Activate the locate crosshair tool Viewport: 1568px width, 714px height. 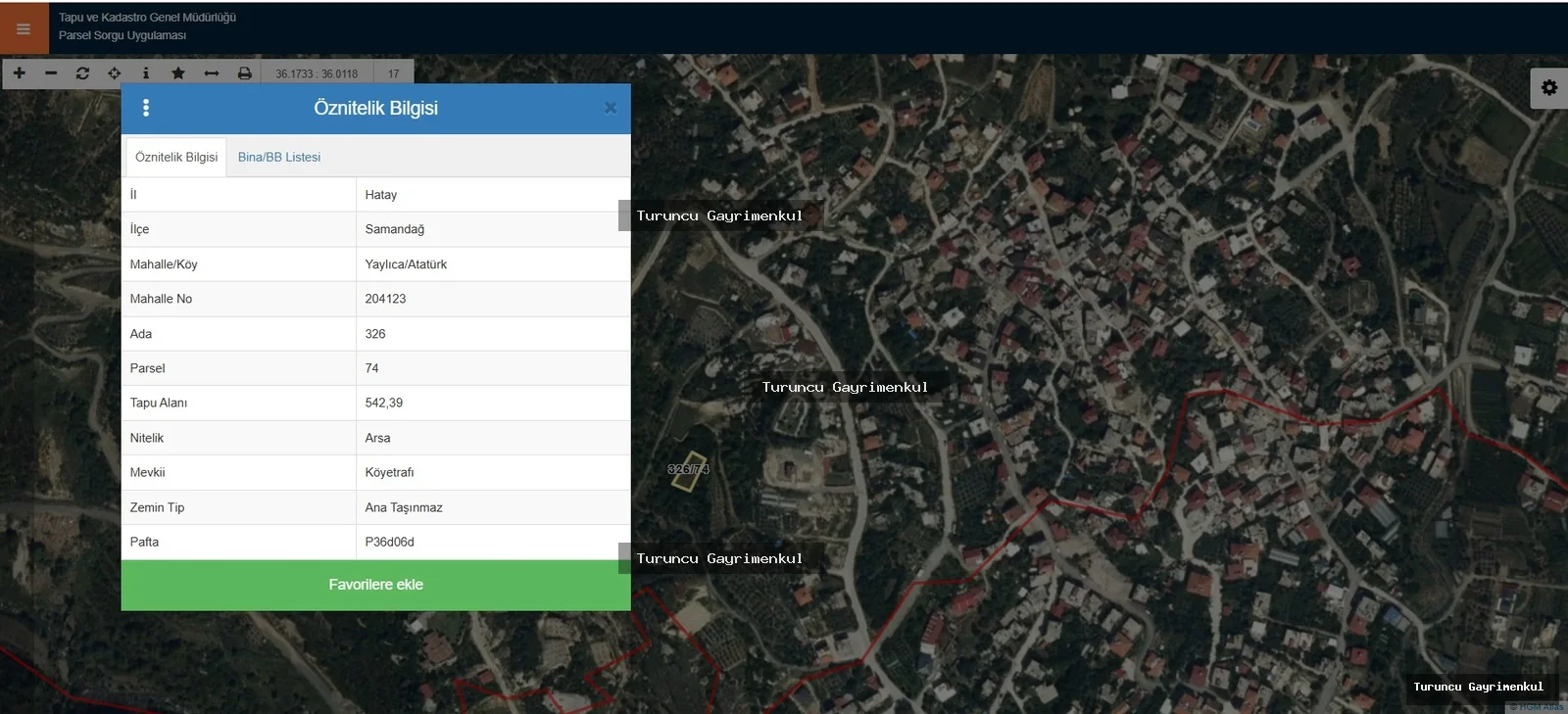point(115,73)
